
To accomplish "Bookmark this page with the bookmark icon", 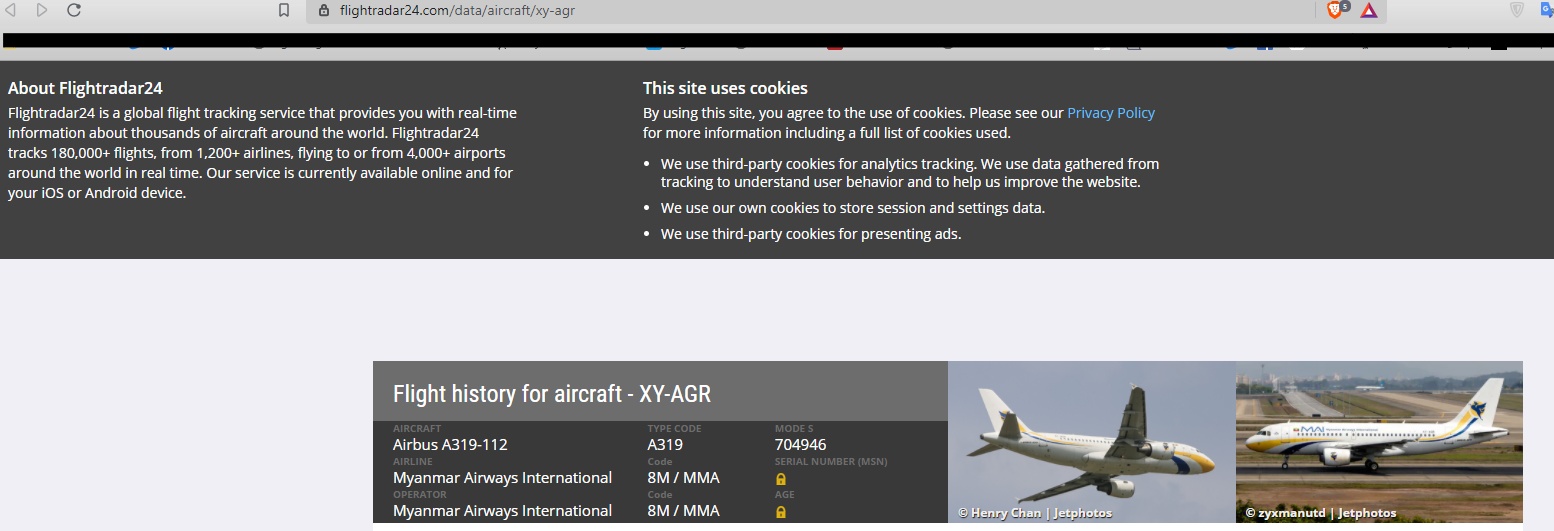I will [284, 11].
